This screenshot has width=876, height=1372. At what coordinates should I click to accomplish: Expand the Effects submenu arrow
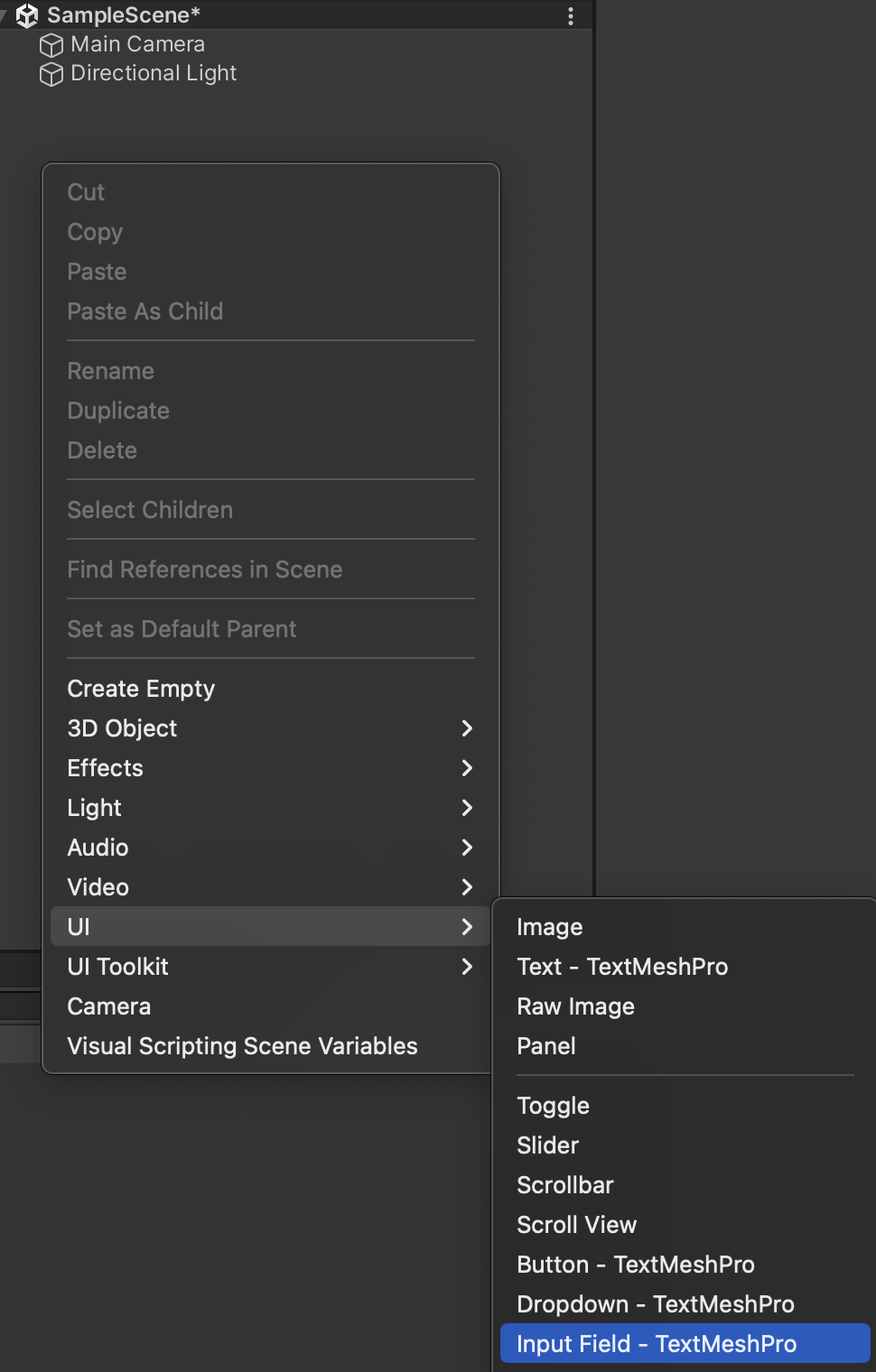(467, 768)
